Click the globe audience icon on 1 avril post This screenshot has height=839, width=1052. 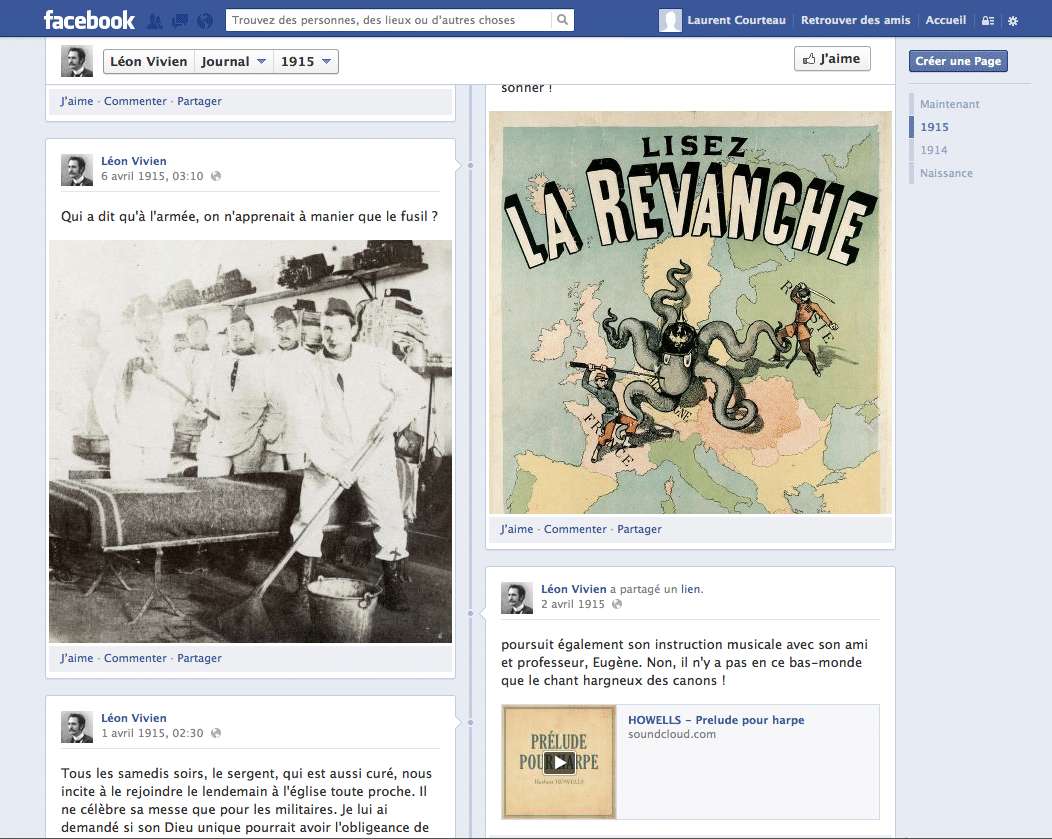(216, 733)
